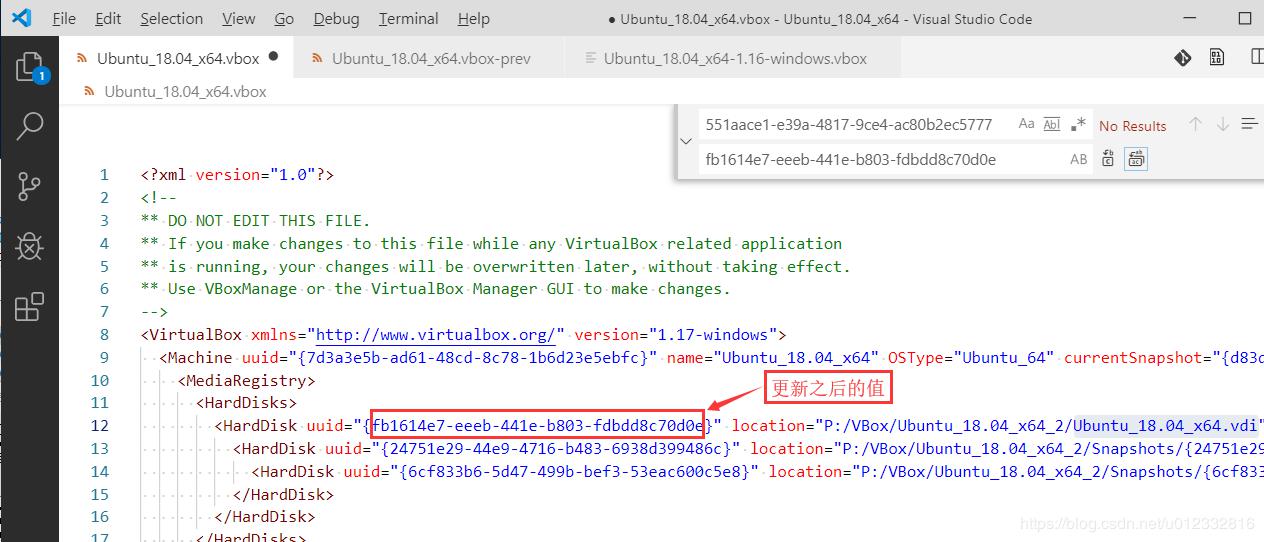The image size is (1264, 542).
Task: Toggle Use Regular Expression option
Action: tap(1077, 125)
